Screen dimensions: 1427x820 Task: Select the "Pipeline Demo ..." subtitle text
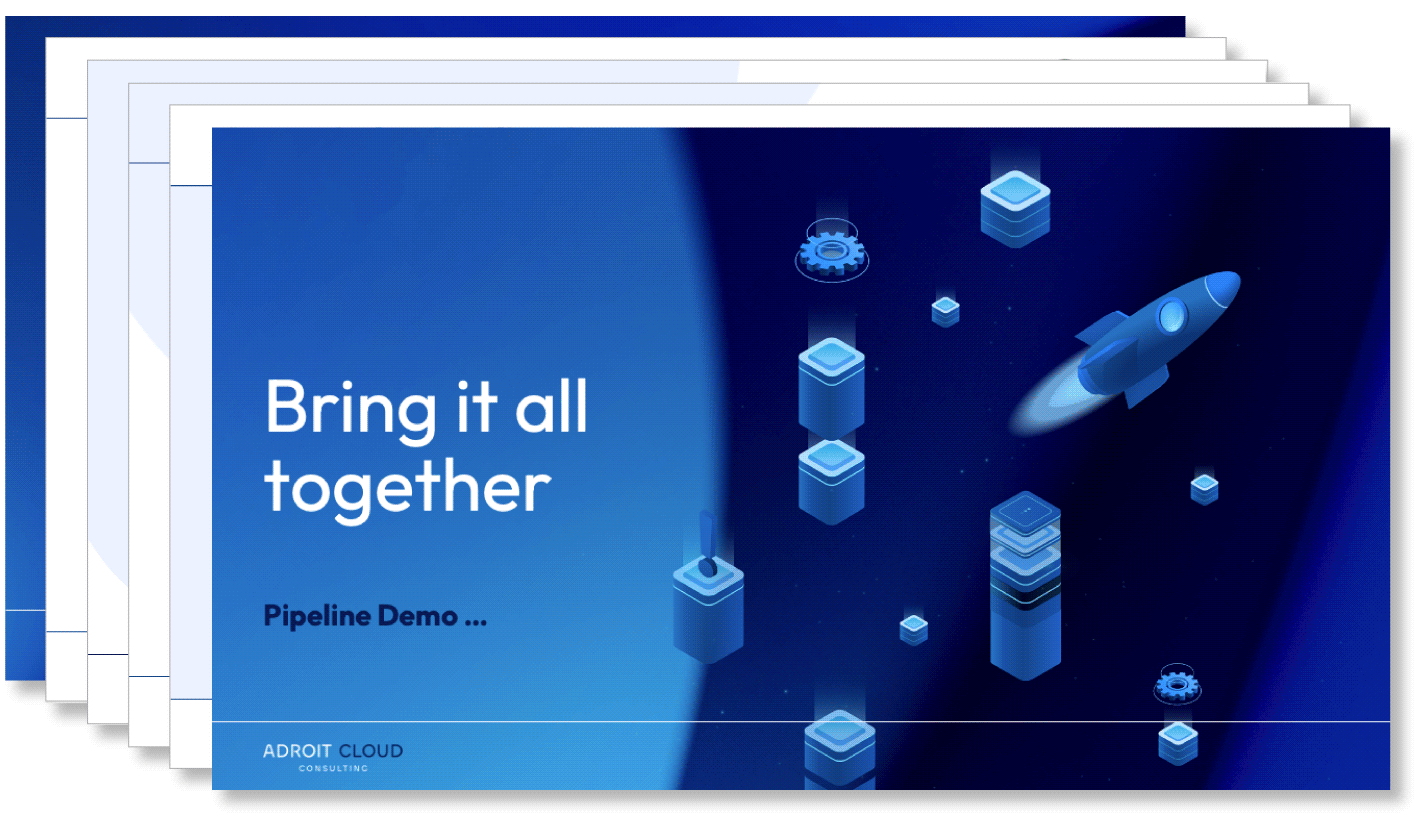[x=375, y=616]
